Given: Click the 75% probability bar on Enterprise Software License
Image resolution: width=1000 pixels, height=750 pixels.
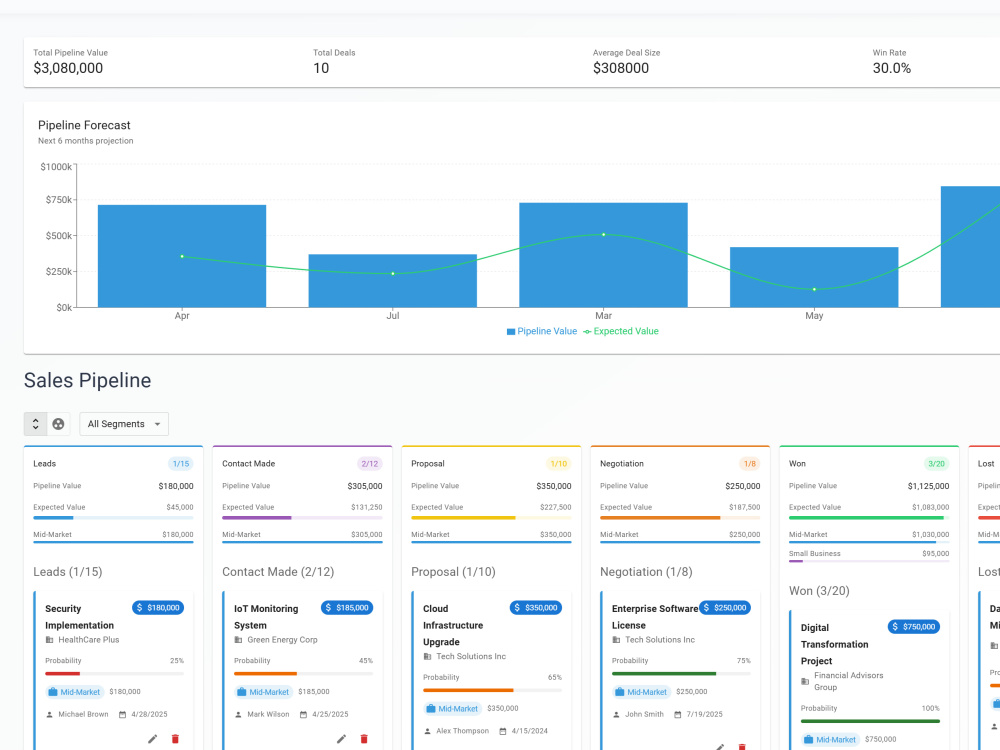Looking at the screenshot, I should tap(681, 673).
